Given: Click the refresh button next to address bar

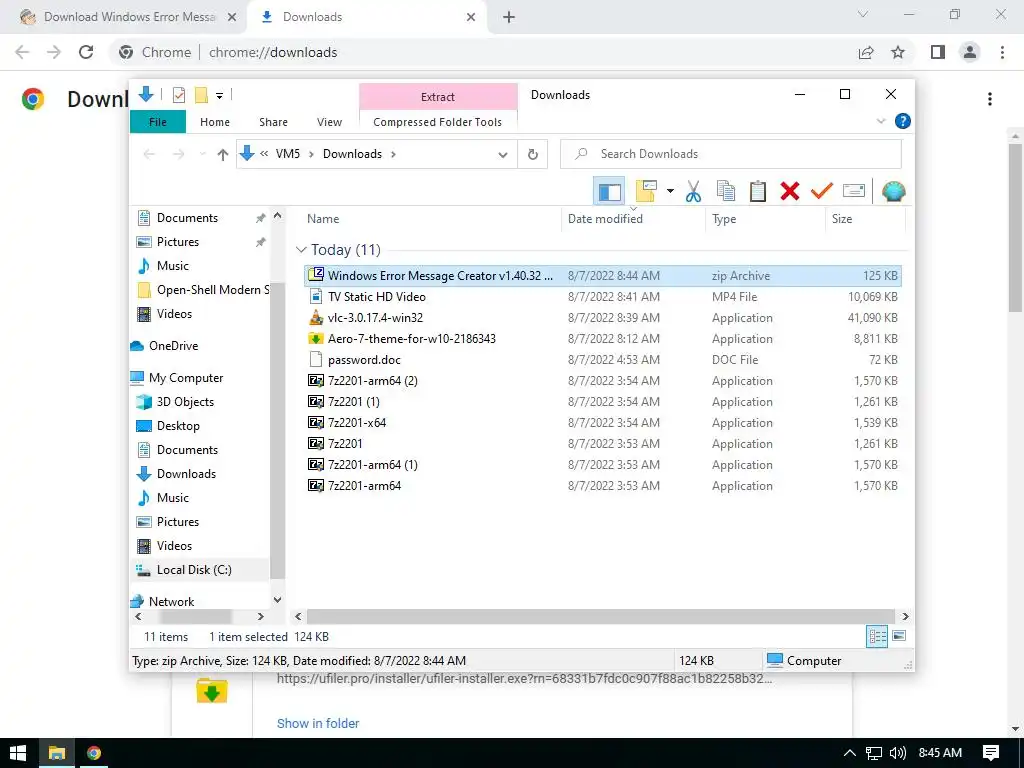Looking at the screenshot, I should point(533,154).
